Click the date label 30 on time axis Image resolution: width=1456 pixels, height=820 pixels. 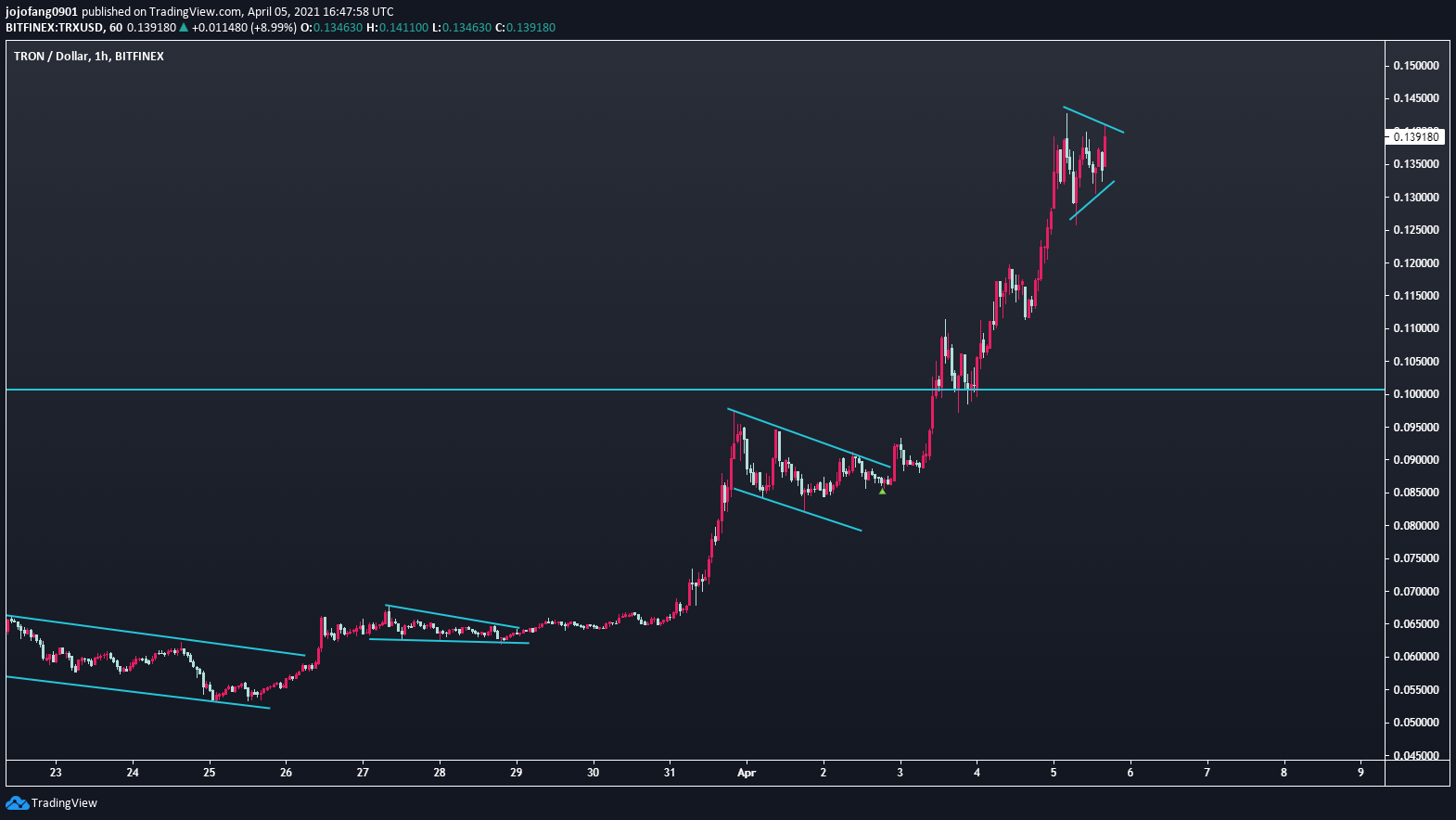tap(594, 773)
